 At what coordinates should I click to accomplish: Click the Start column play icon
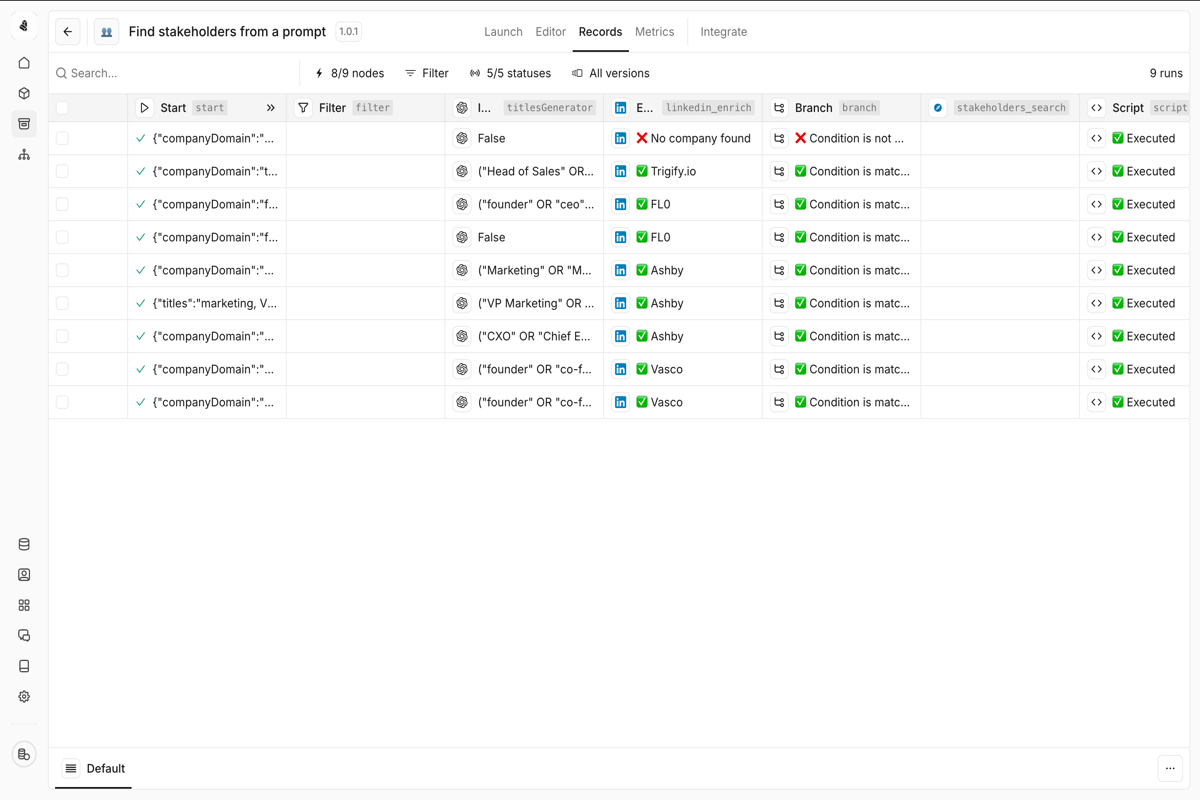coord(144,108)
